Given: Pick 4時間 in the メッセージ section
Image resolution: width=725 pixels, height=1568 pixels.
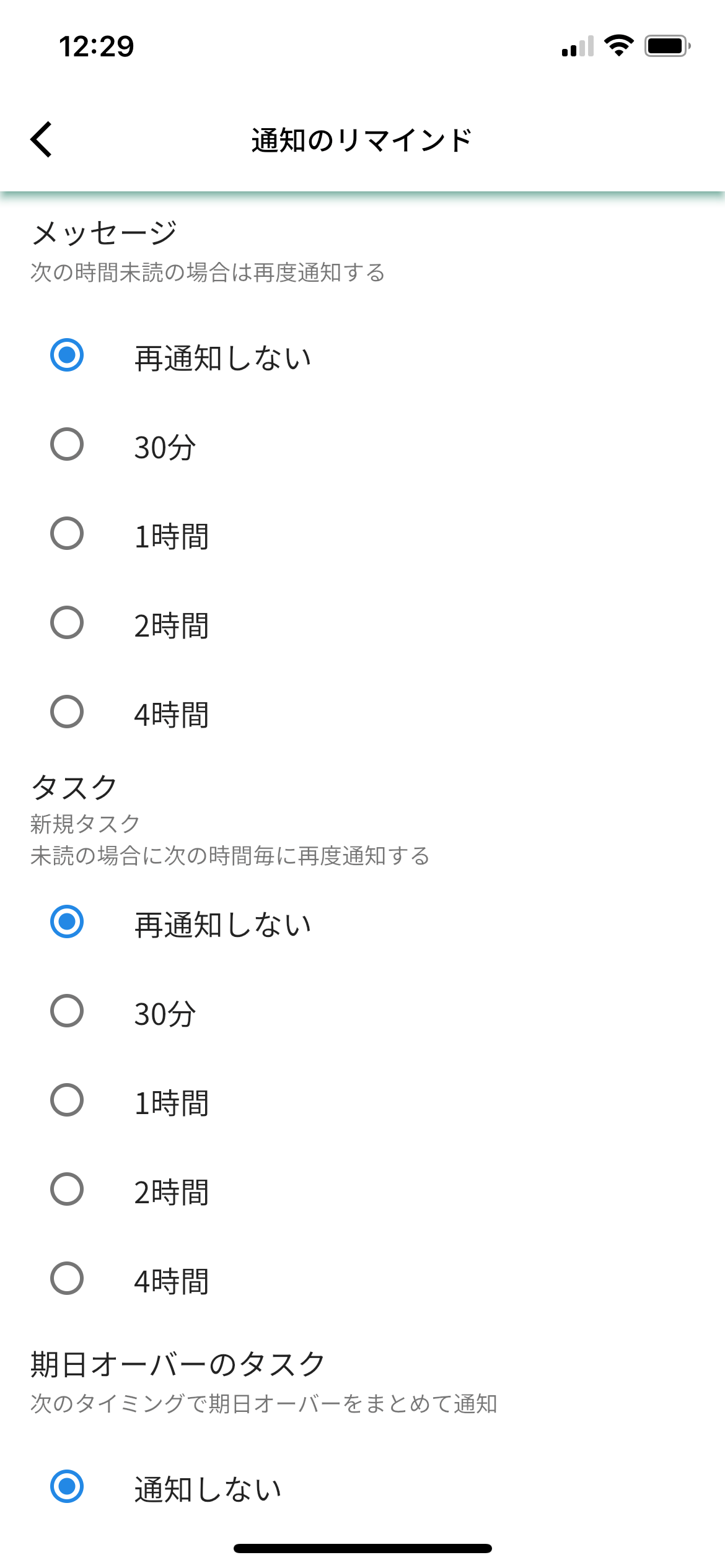Looking at the screenshot, I should (67, 712).
